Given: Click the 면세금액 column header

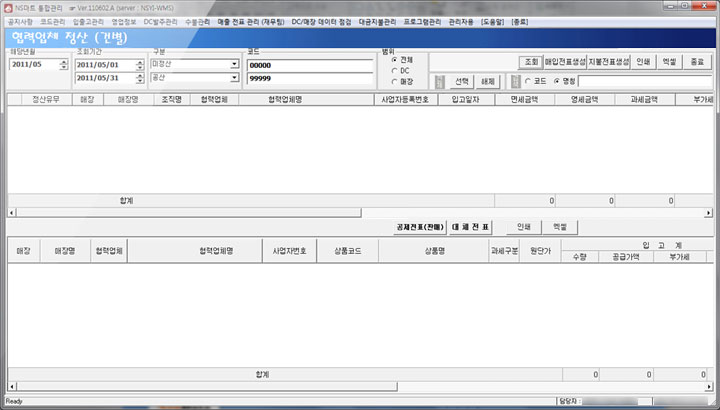Looking at the screenshot, I should coord(525,99).
